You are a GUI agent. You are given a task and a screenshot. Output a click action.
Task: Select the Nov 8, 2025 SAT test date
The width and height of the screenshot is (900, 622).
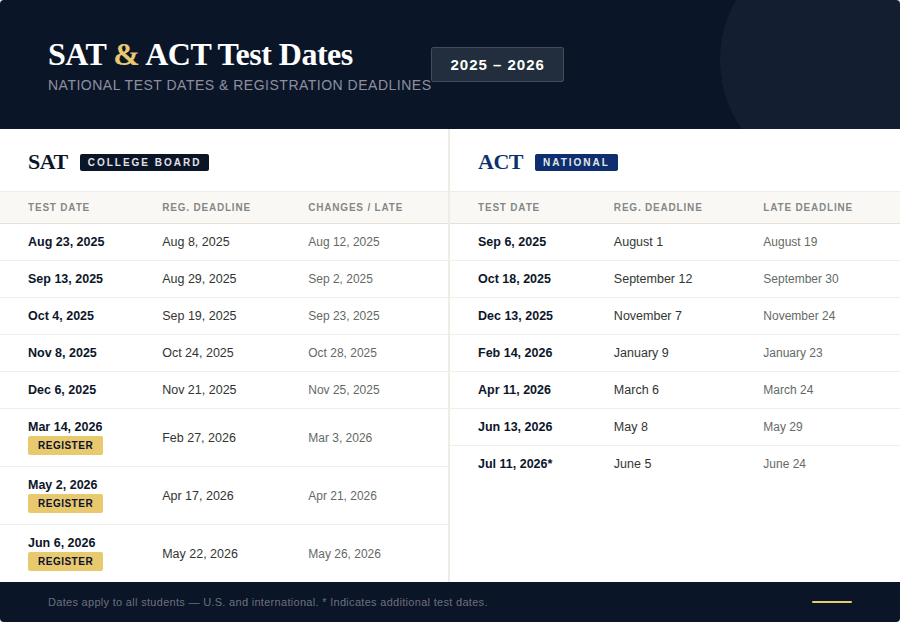62,353
